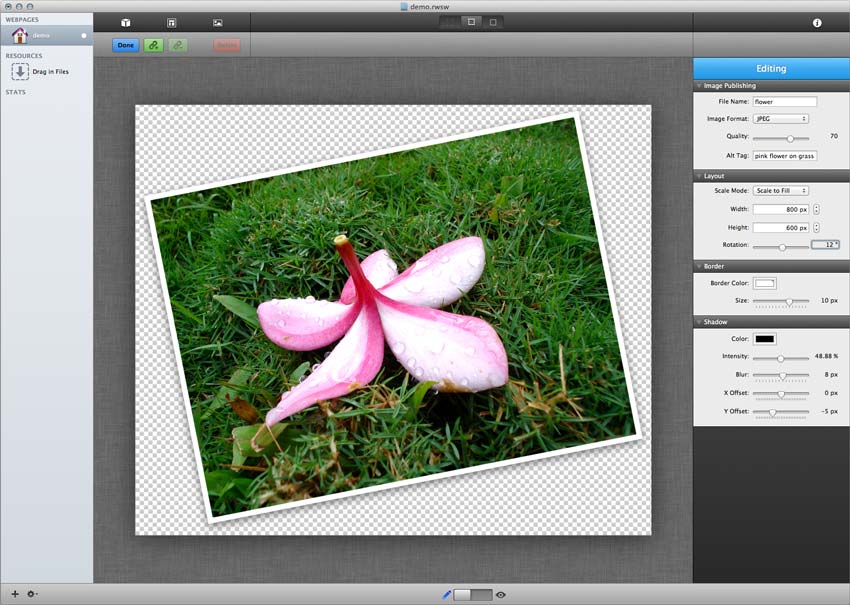Click the green add link button

coord(153,45)
